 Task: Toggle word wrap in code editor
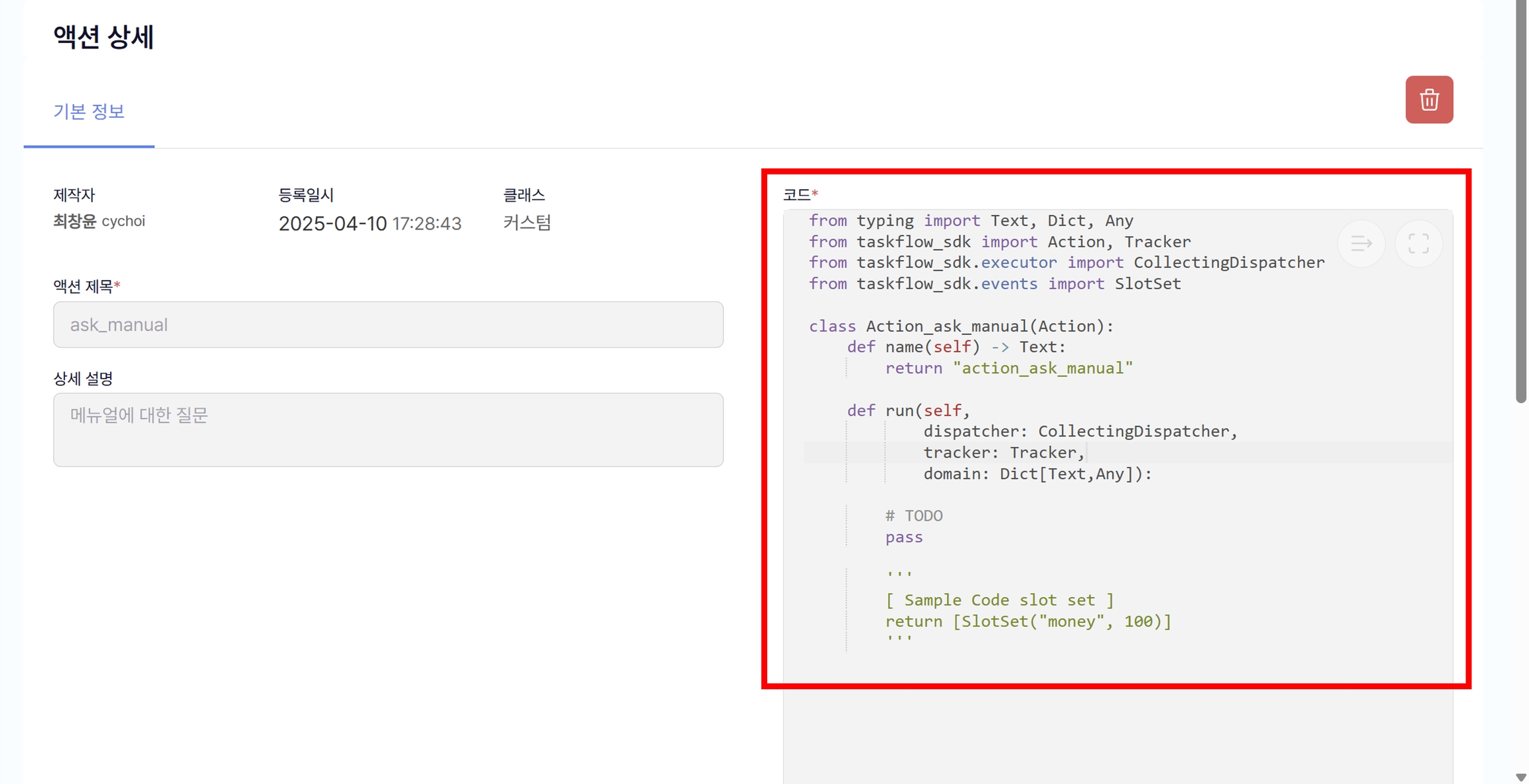coord(1361,243)
